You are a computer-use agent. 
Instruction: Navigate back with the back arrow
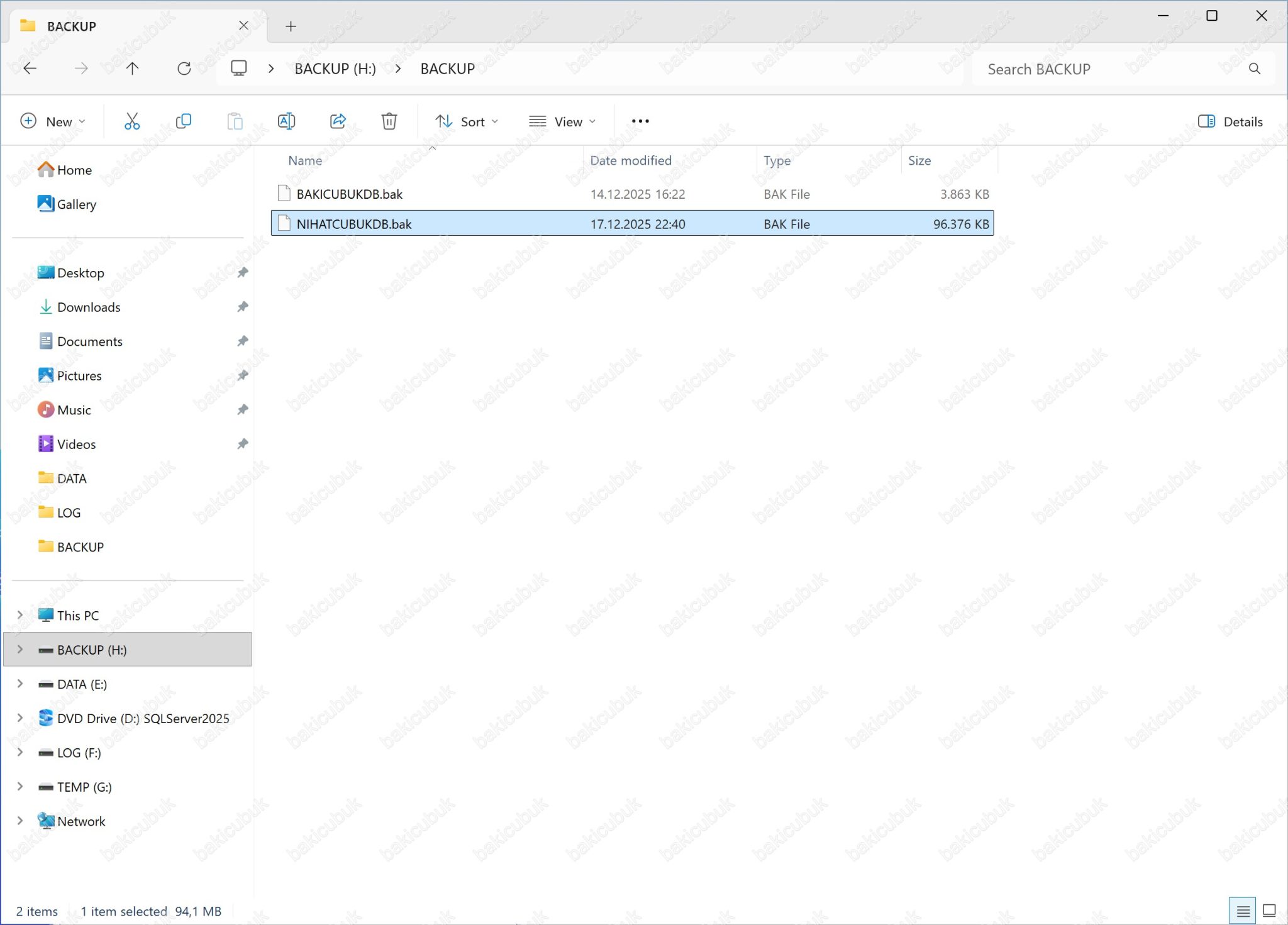tap(30, 69)
